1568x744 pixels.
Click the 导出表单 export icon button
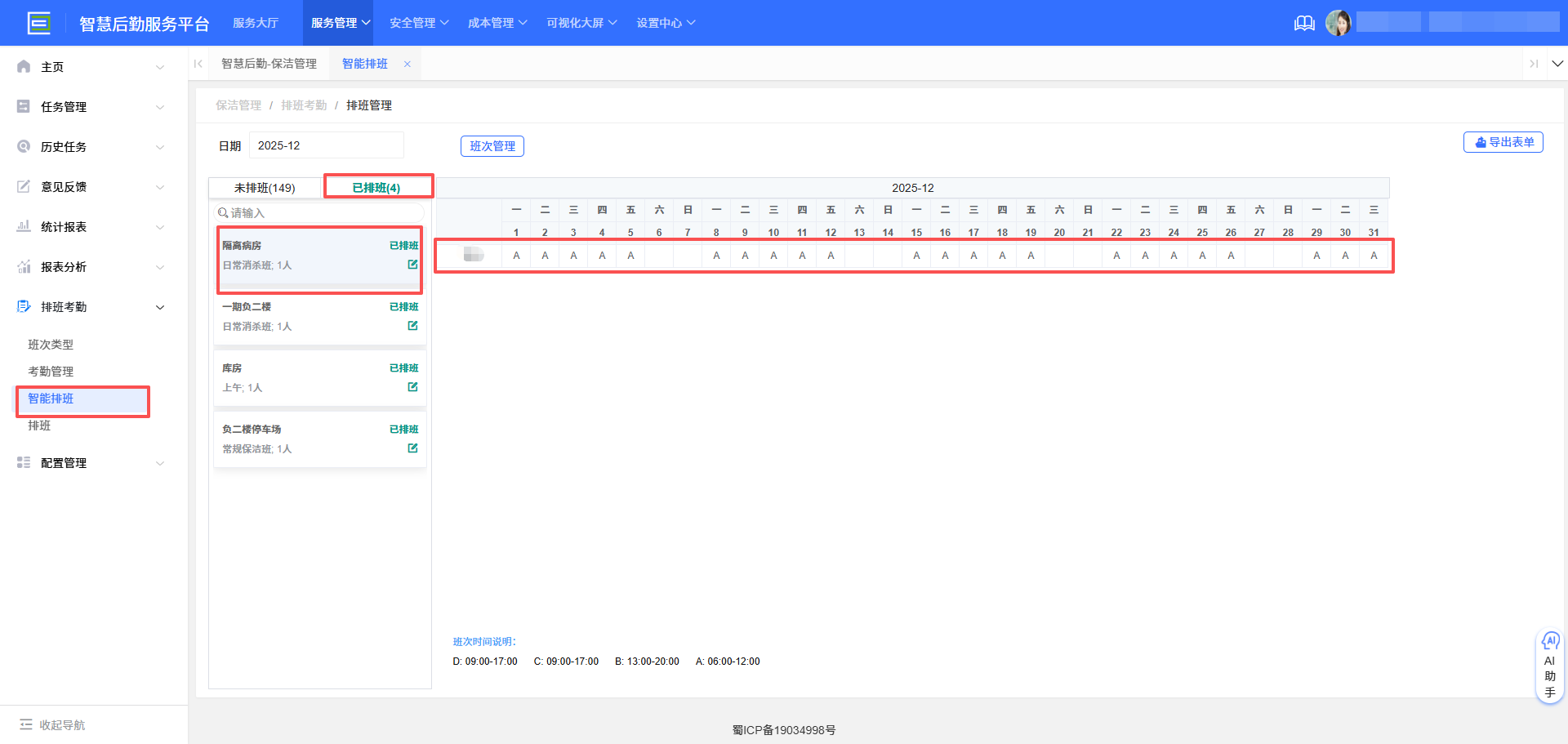pyautogui.click(x=1503, y=141)
